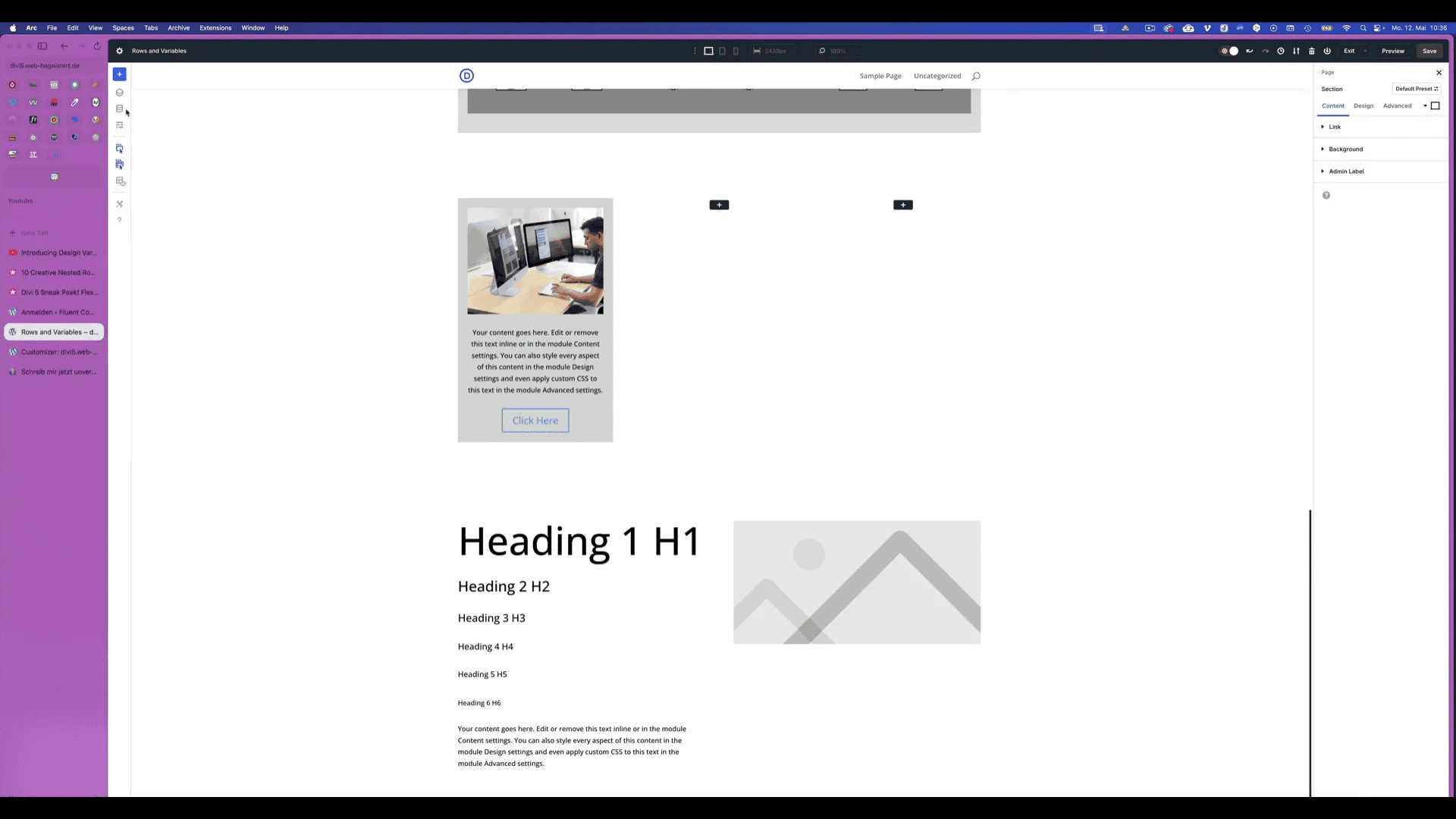Open the portability import/export arrows icon
The width and height of the screenshot is (1456, 819).
(1296, 51)
